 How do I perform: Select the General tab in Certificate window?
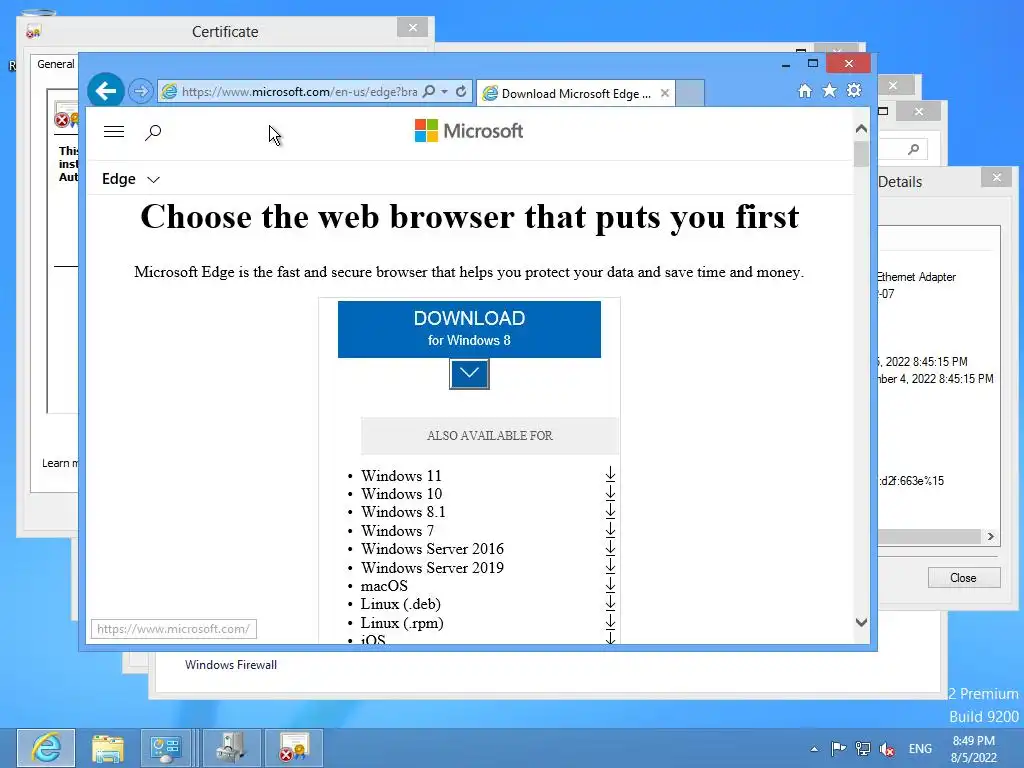tap(56, 64)
